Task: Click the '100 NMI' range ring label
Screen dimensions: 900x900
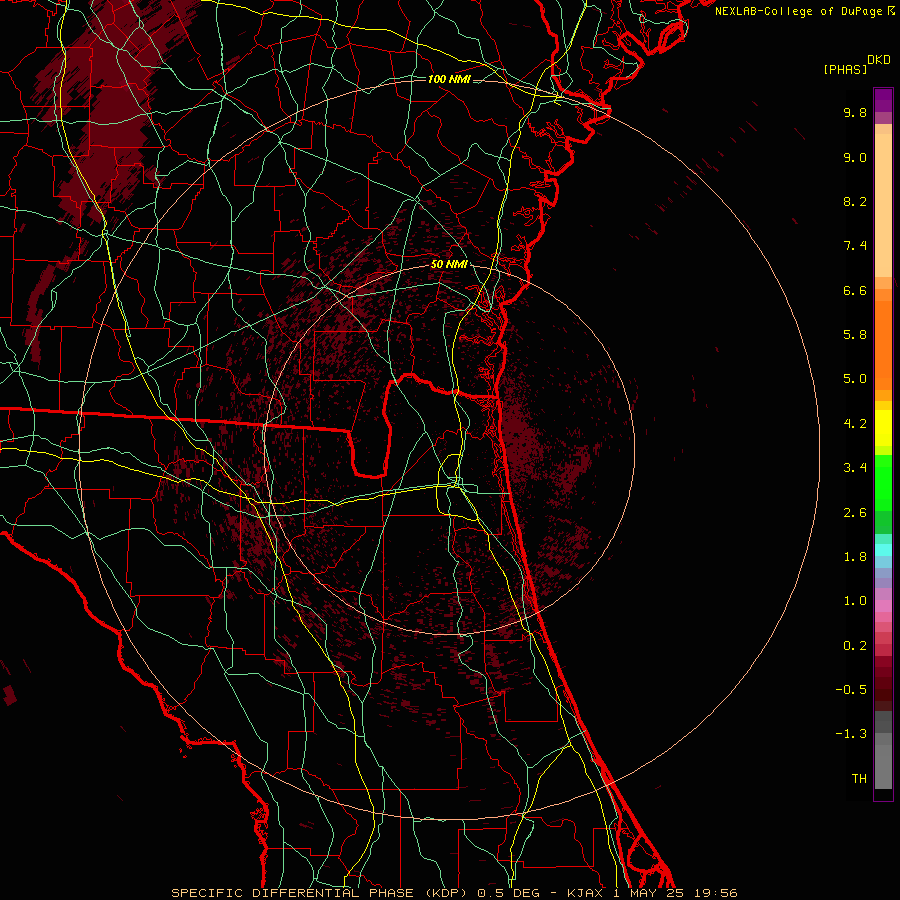Action: (x=449, y=79)
